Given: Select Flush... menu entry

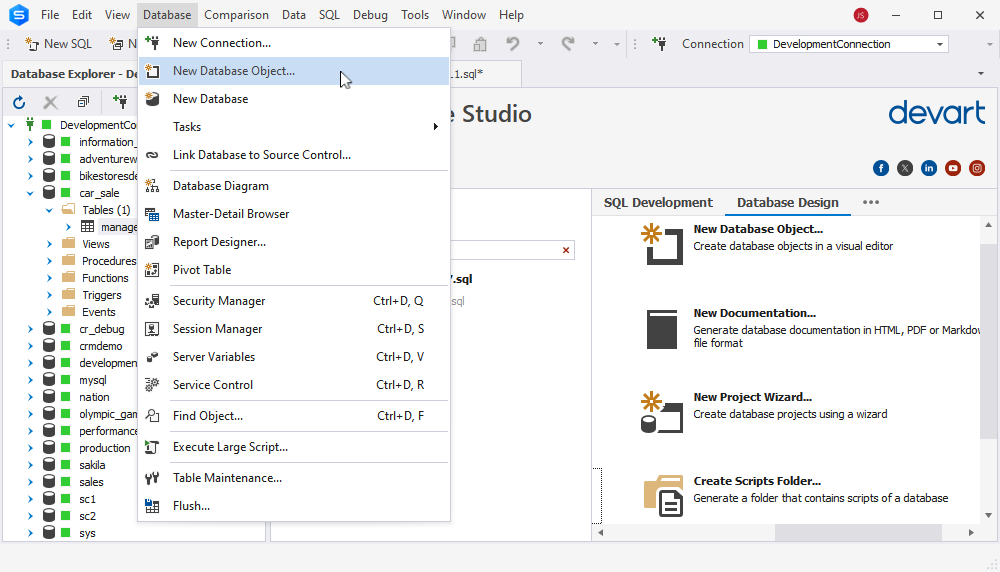Looking at the screenshot, I should (294, 506).
